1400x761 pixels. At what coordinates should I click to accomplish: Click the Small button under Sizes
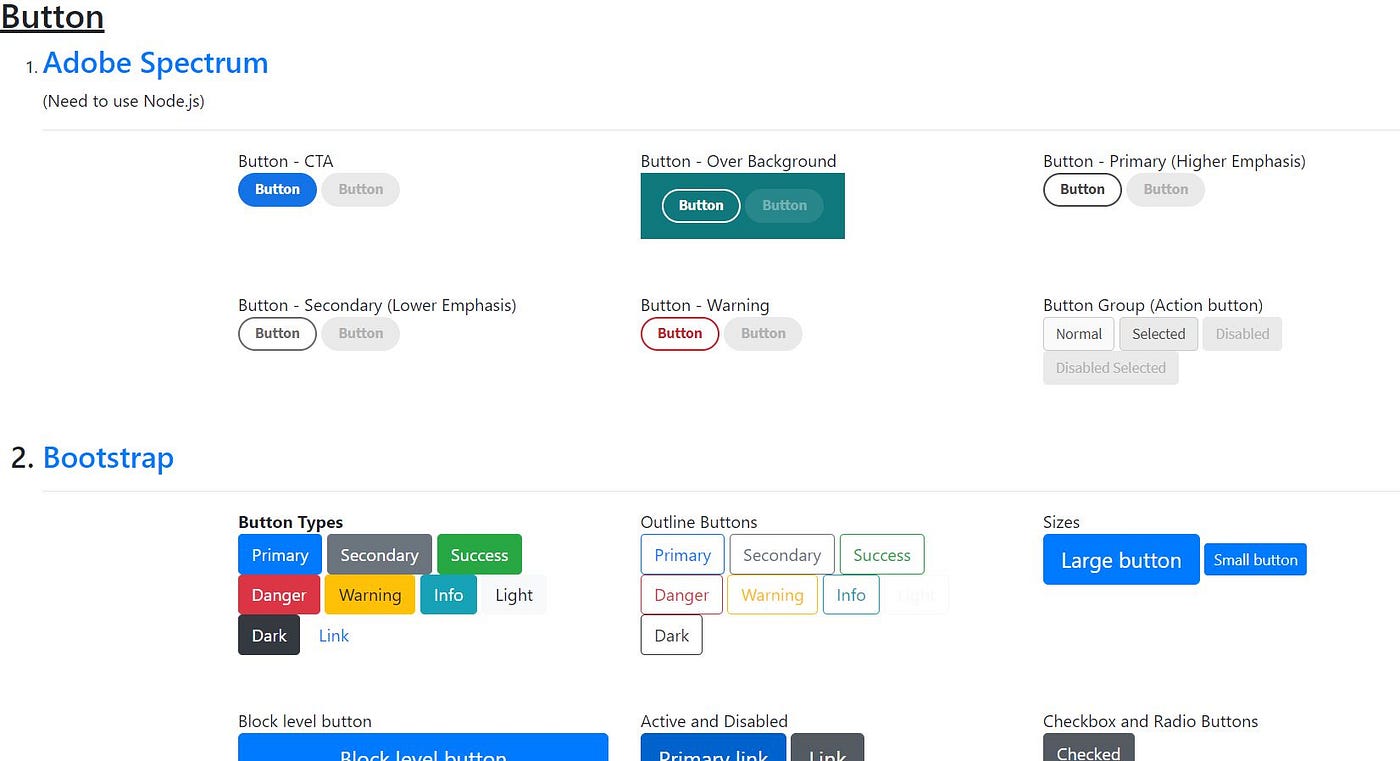pyautogui.click(x=1255, y=559)
